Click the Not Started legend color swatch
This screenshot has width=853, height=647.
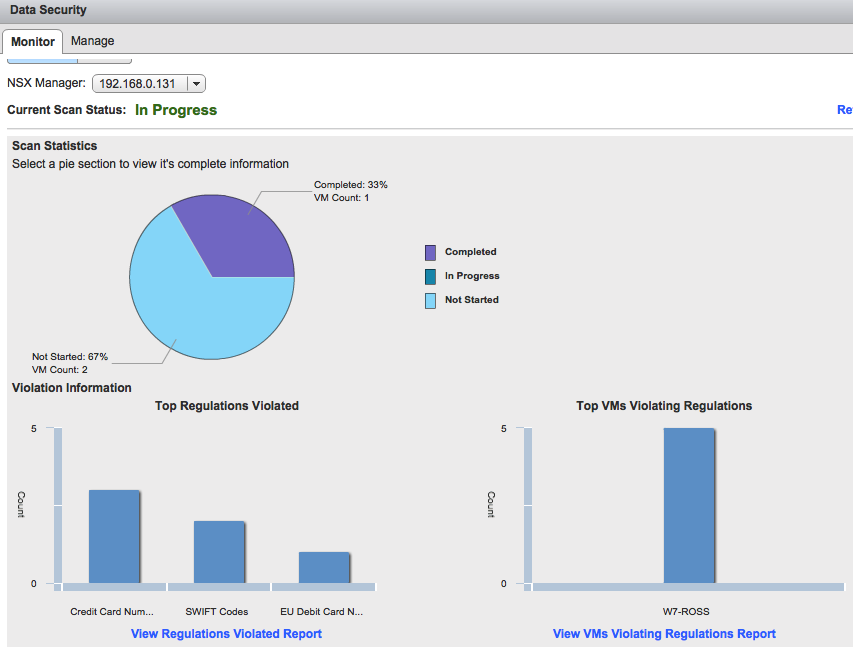430,300
